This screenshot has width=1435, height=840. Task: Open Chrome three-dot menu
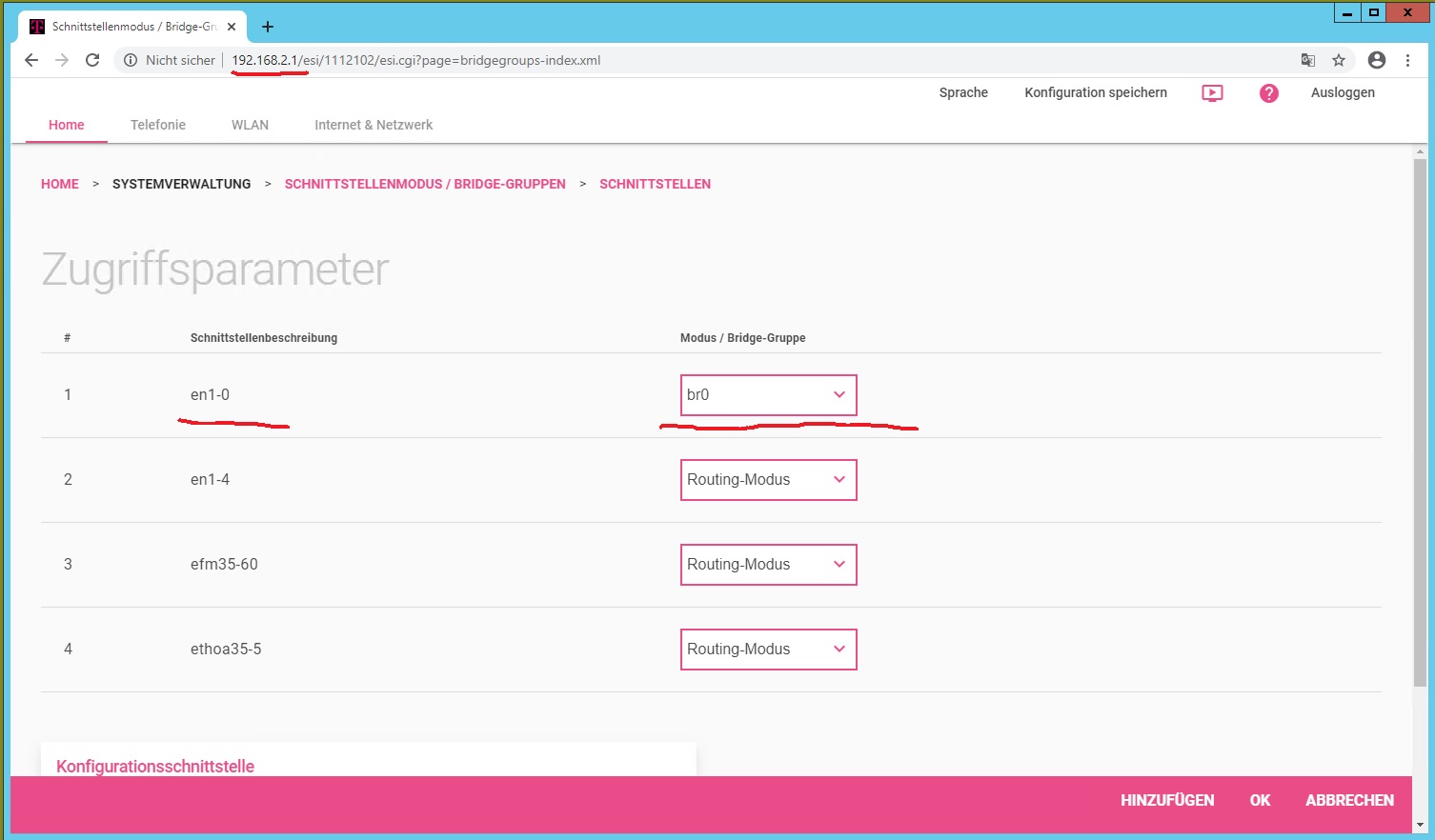click(1407, 60)
